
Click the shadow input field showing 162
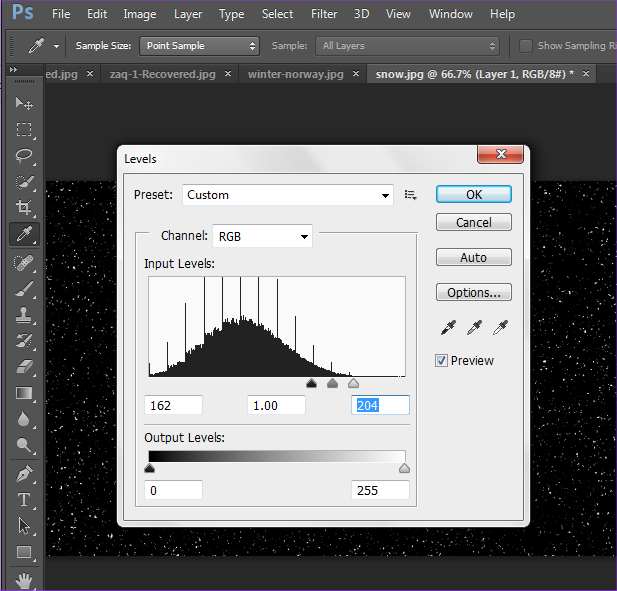coord(174,405)
